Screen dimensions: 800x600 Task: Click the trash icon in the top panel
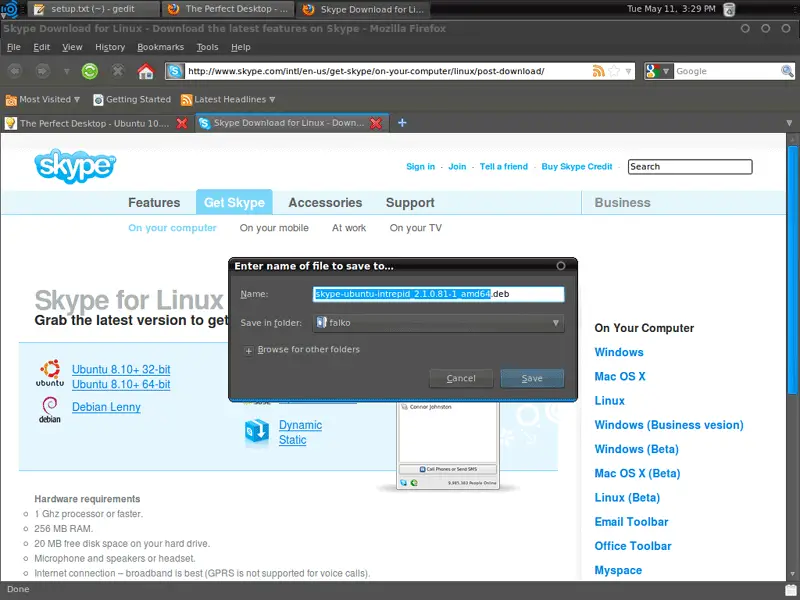coord(730,9)
